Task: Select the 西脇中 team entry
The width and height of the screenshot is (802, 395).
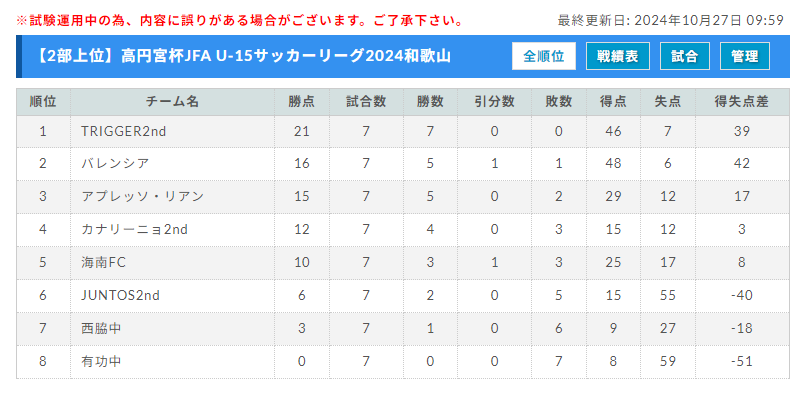Action: [101, 328]
